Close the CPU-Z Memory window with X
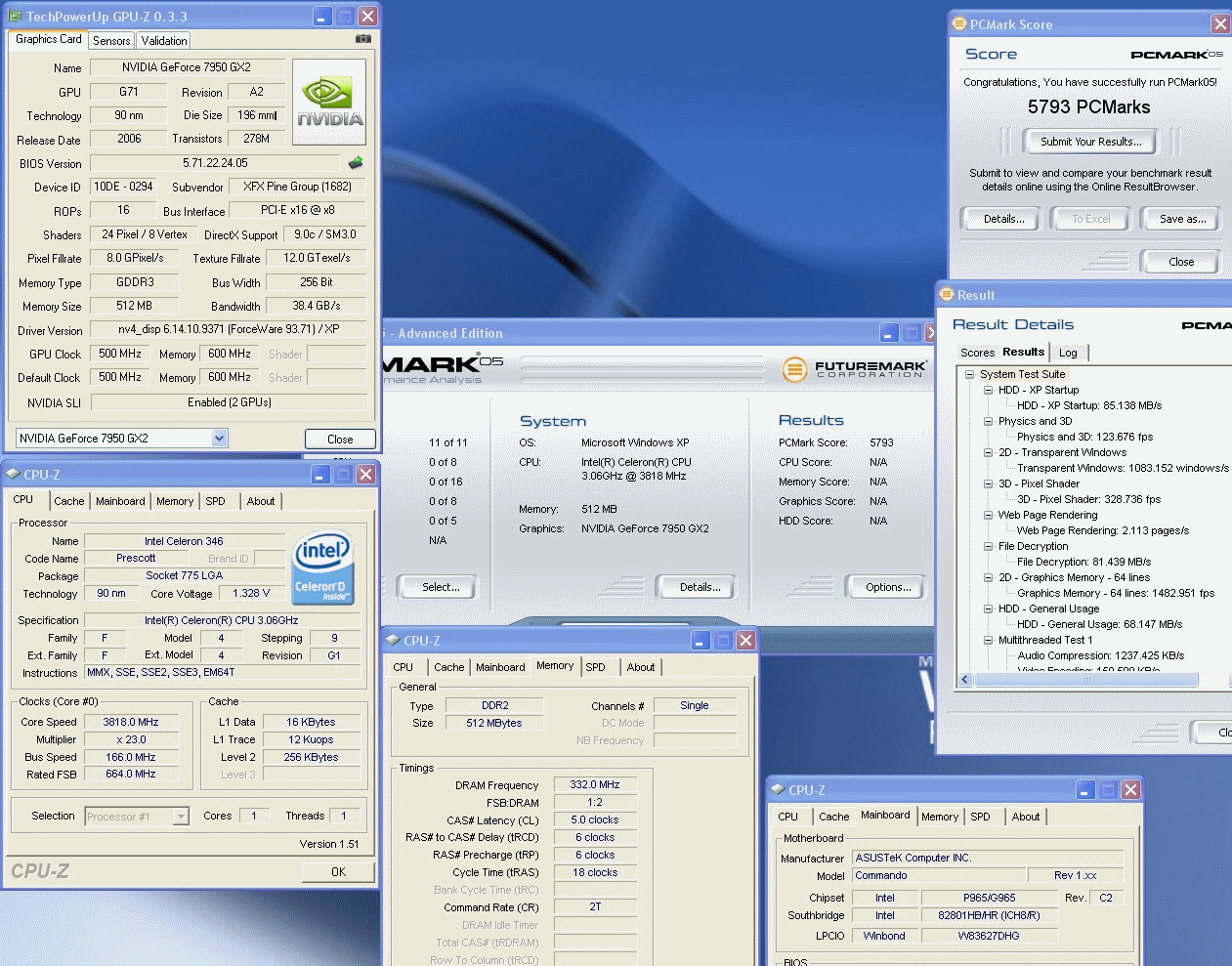The width and height of the screenshot is (1232, 966). (745, 640)
